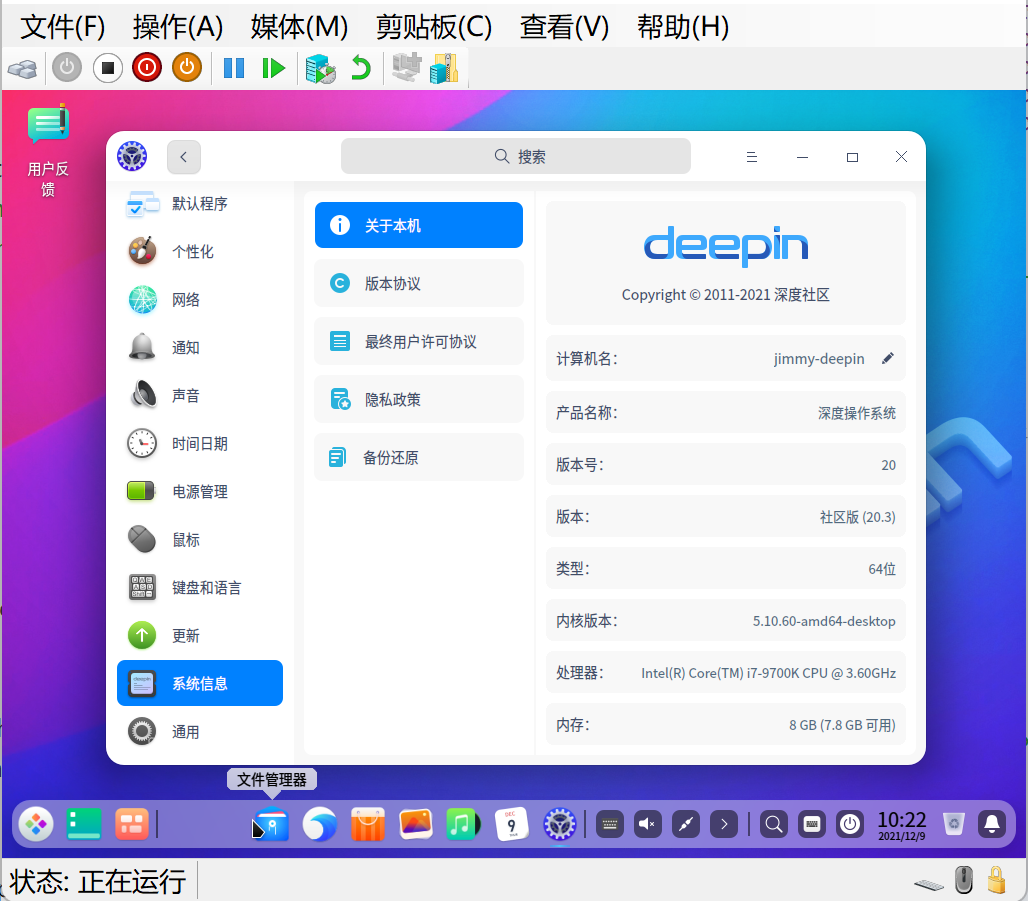Select 通用 in the sidebar

[200, 732]
